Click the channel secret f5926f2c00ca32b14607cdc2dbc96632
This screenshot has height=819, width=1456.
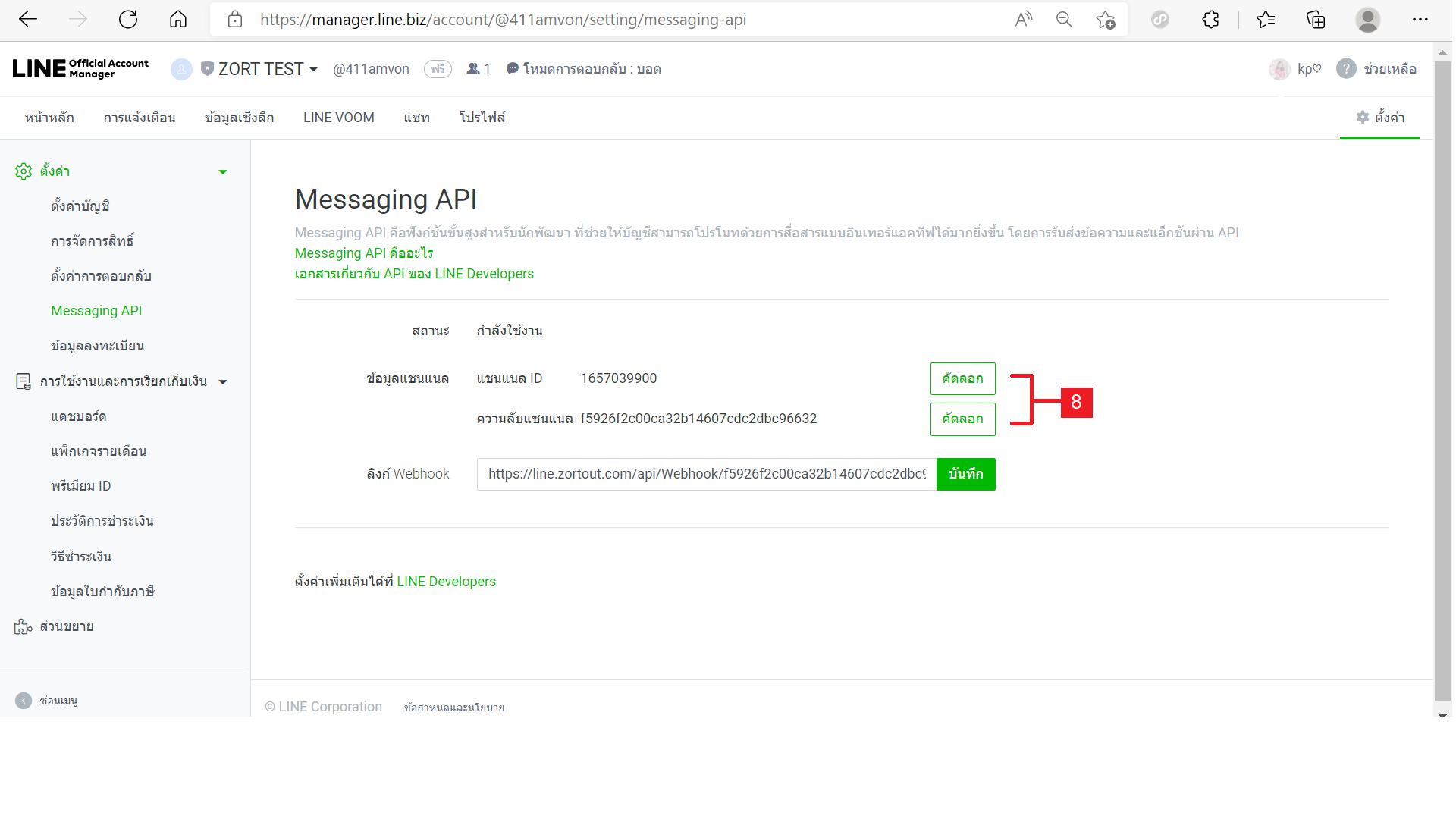[698, 419]
